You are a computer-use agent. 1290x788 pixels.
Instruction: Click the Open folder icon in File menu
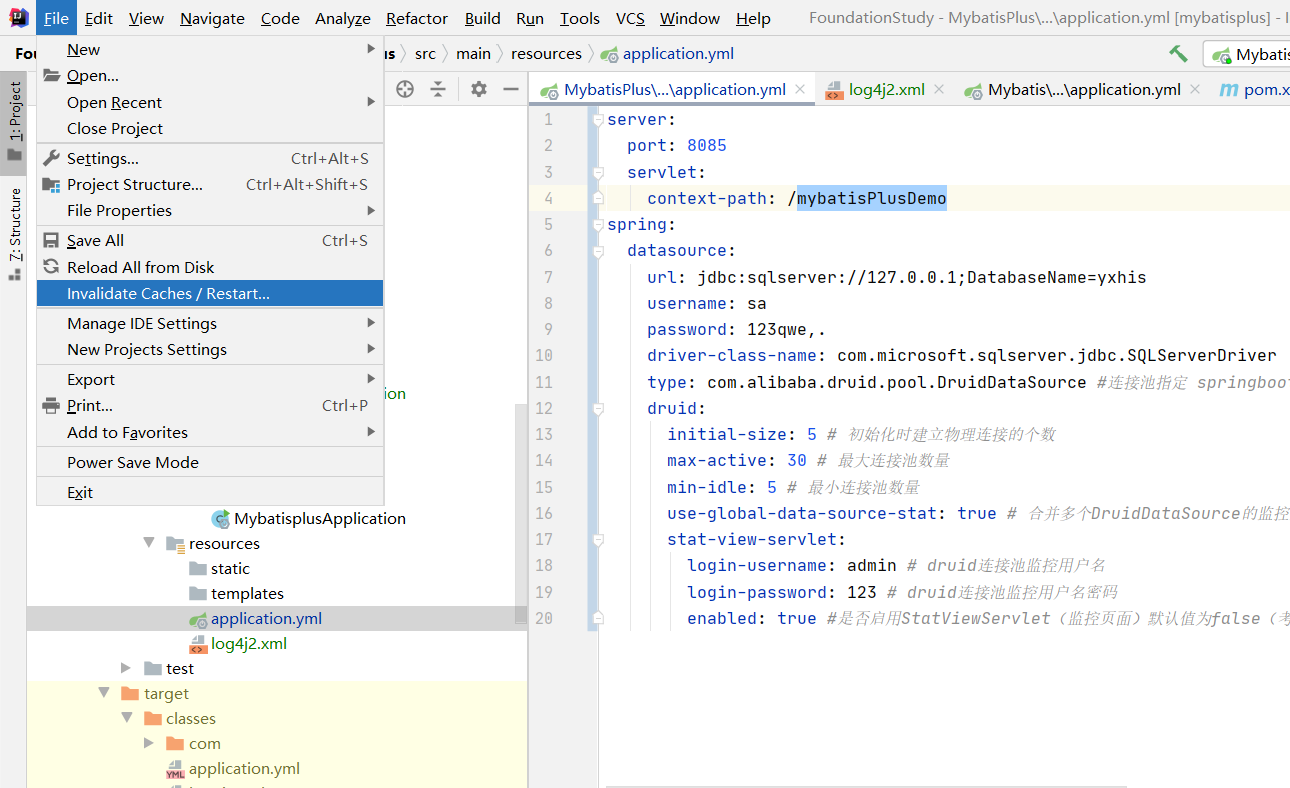click(x=52, y=76)
